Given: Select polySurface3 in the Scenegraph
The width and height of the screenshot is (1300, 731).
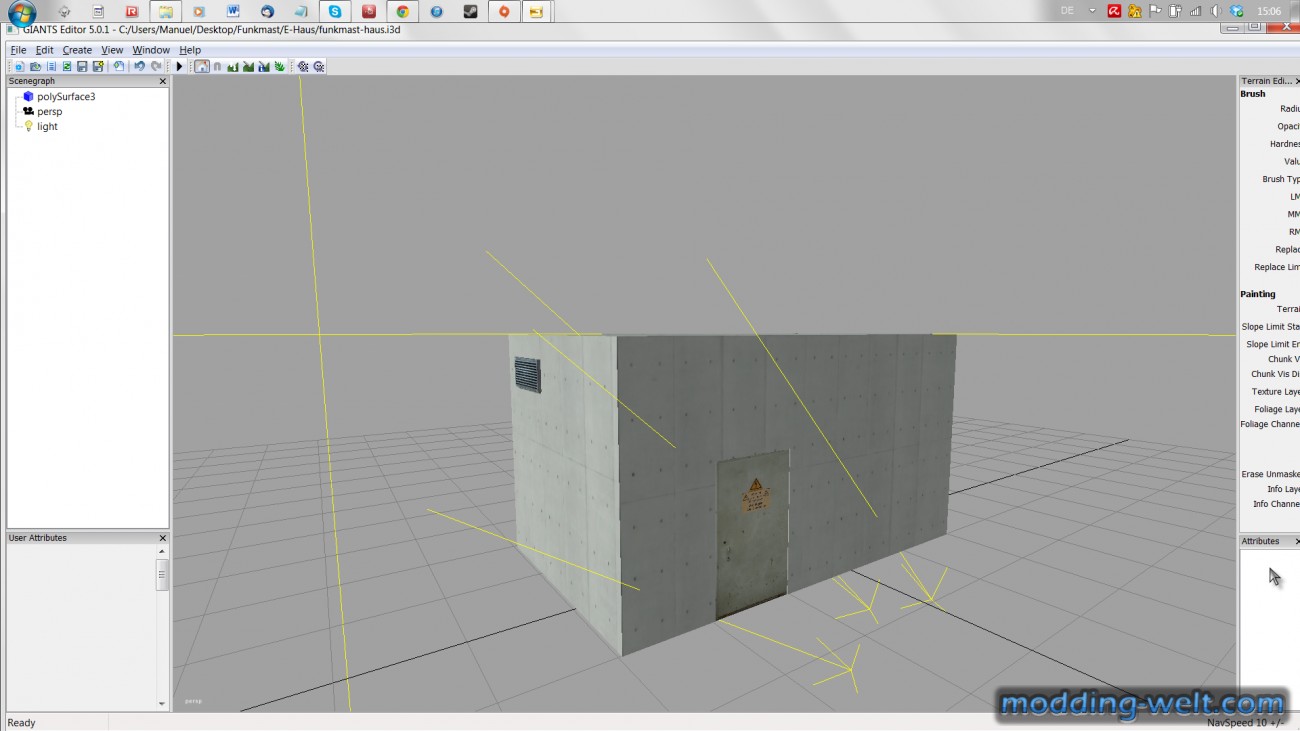Looking at the screenshot, I should [66, 97].
